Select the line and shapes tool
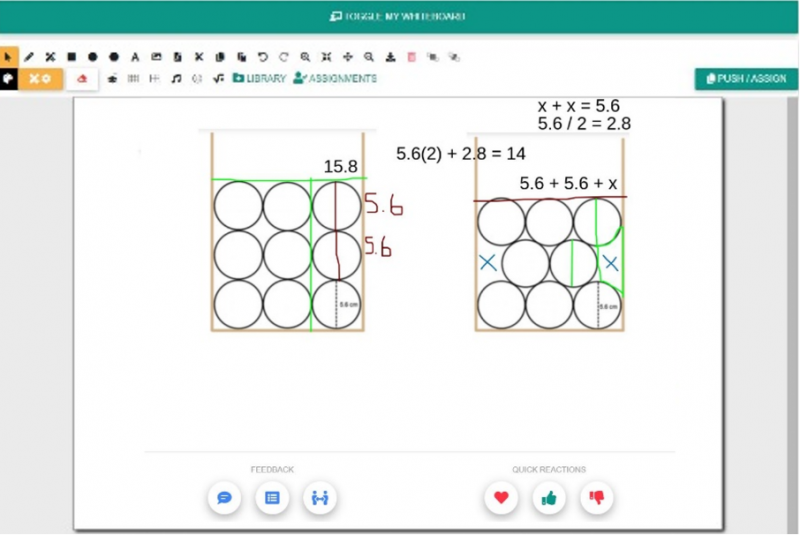Image resolution: width=800 pixels, height=535 pixels. tap(50, 57)
